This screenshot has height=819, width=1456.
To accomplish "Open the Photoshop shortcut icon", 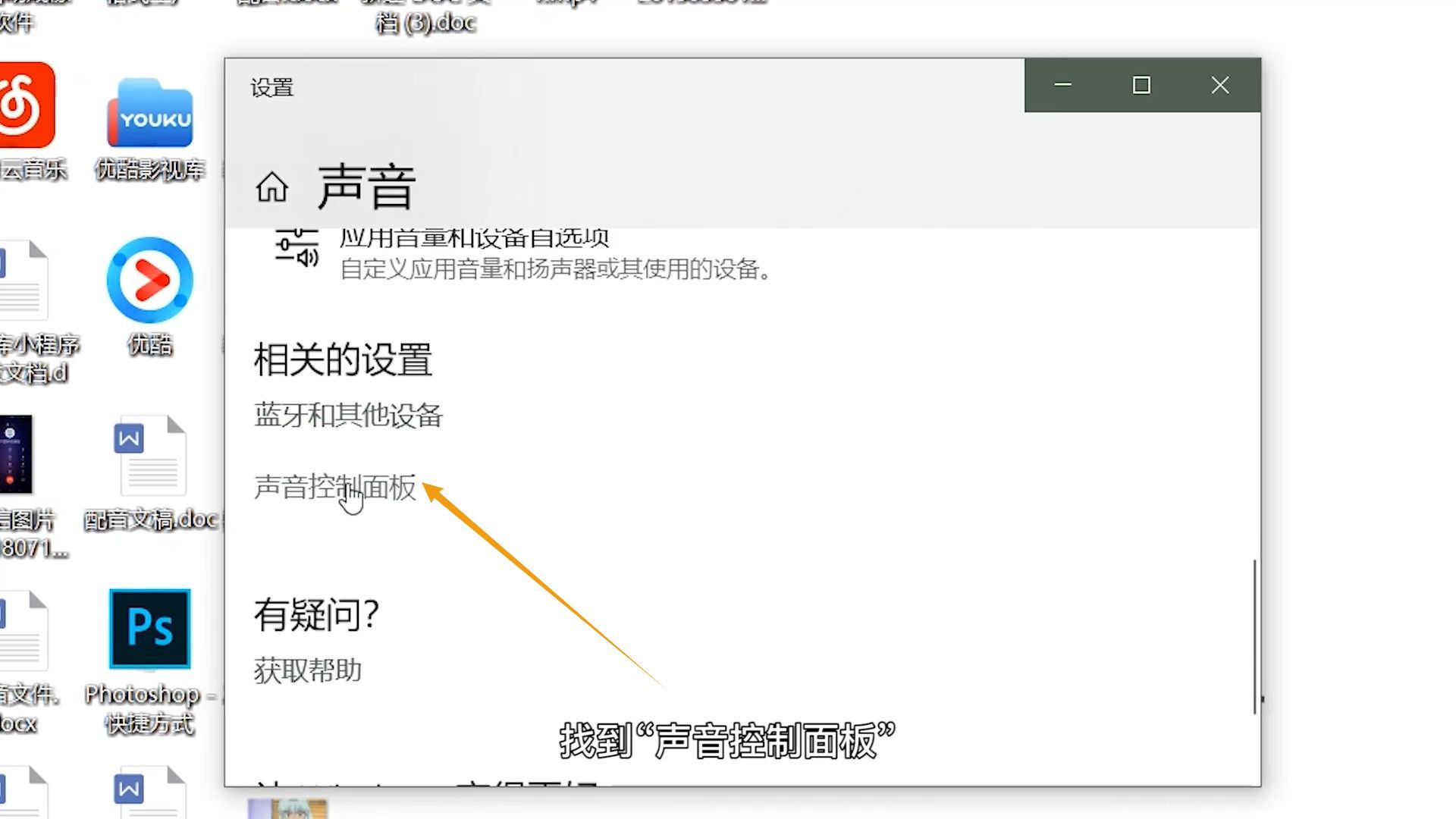I will pyautogui.click(x=150, y=629).
